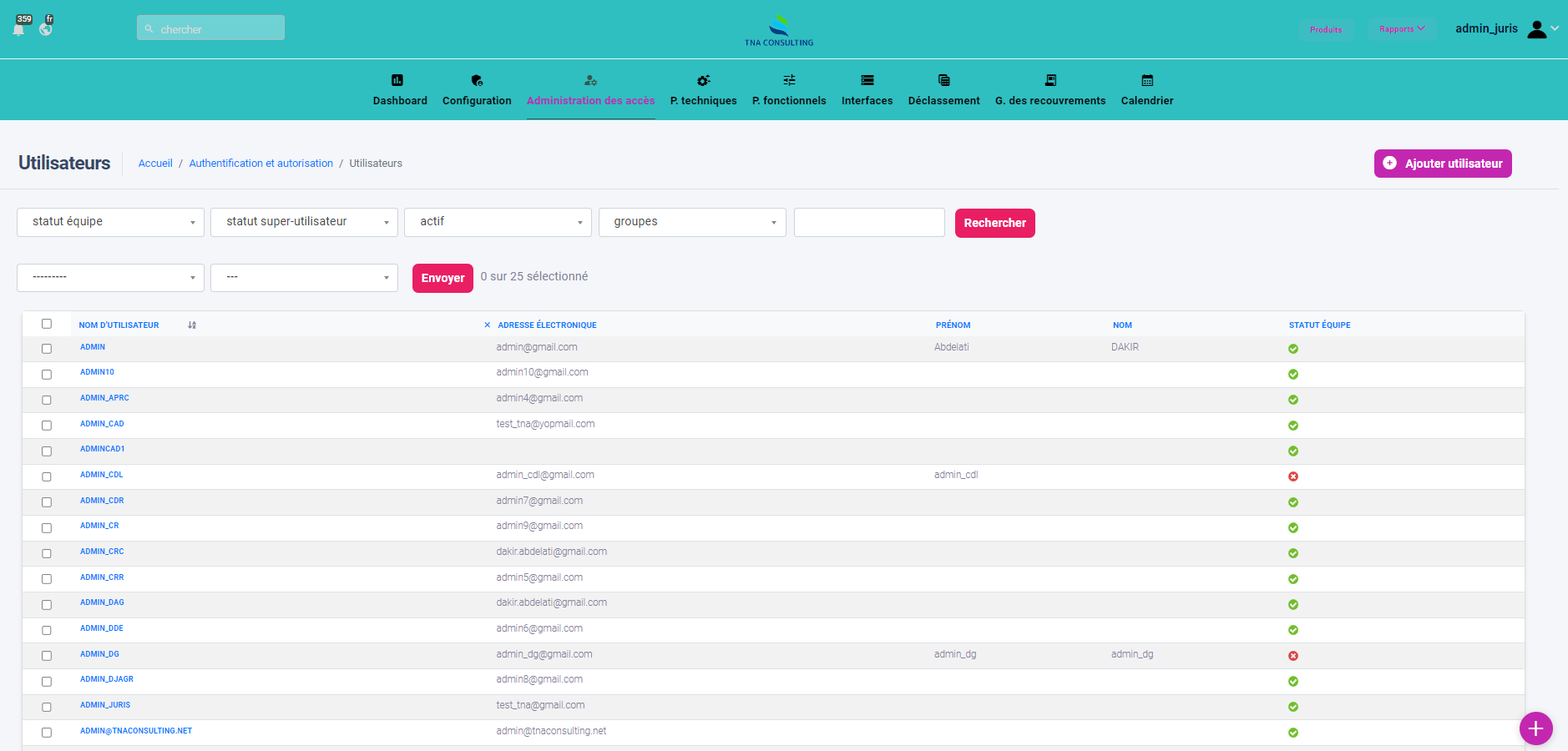
Task: Check the box for ADMIN_CAD row
Action: tap(47, 426)
